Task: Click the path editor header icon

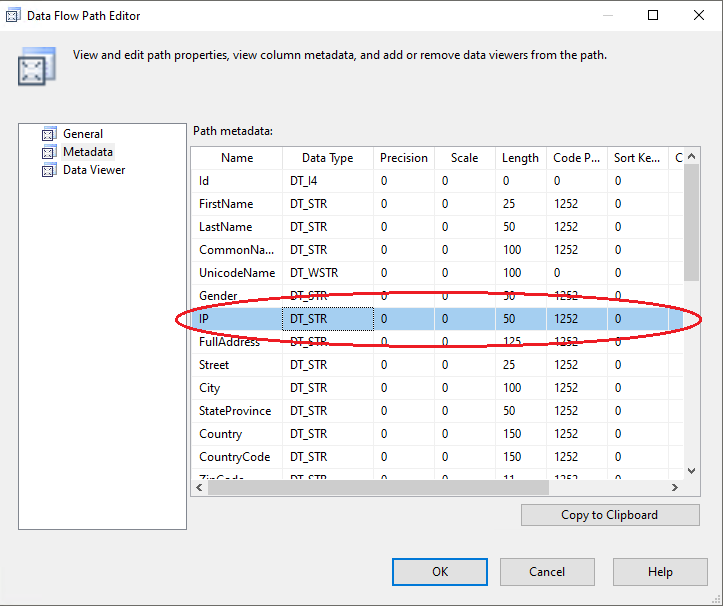Action: point(32,68)
